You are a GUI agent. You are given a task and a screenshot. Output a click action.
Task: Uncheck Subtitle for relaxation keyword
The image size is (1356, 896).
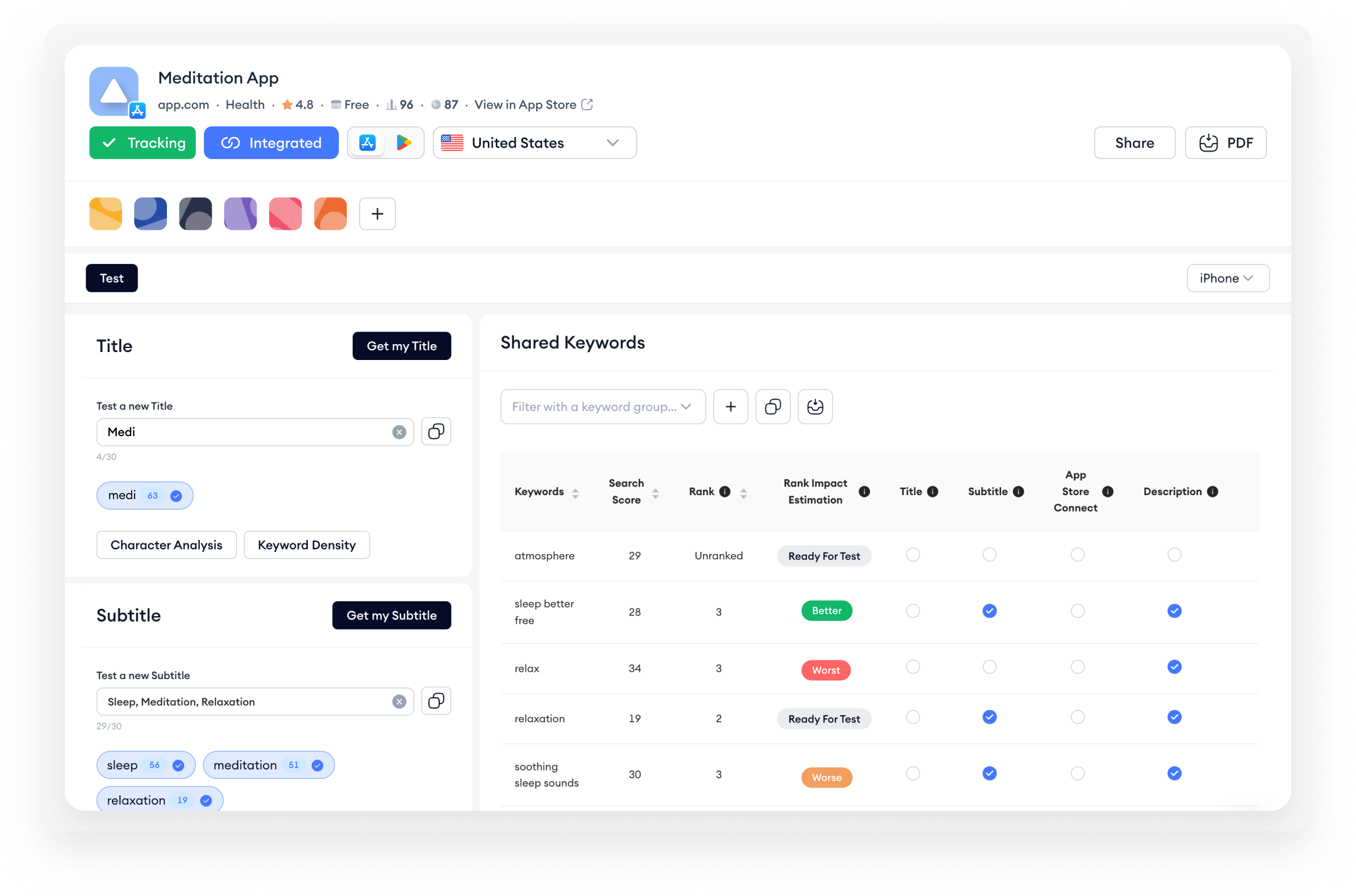tap(990, 717)
